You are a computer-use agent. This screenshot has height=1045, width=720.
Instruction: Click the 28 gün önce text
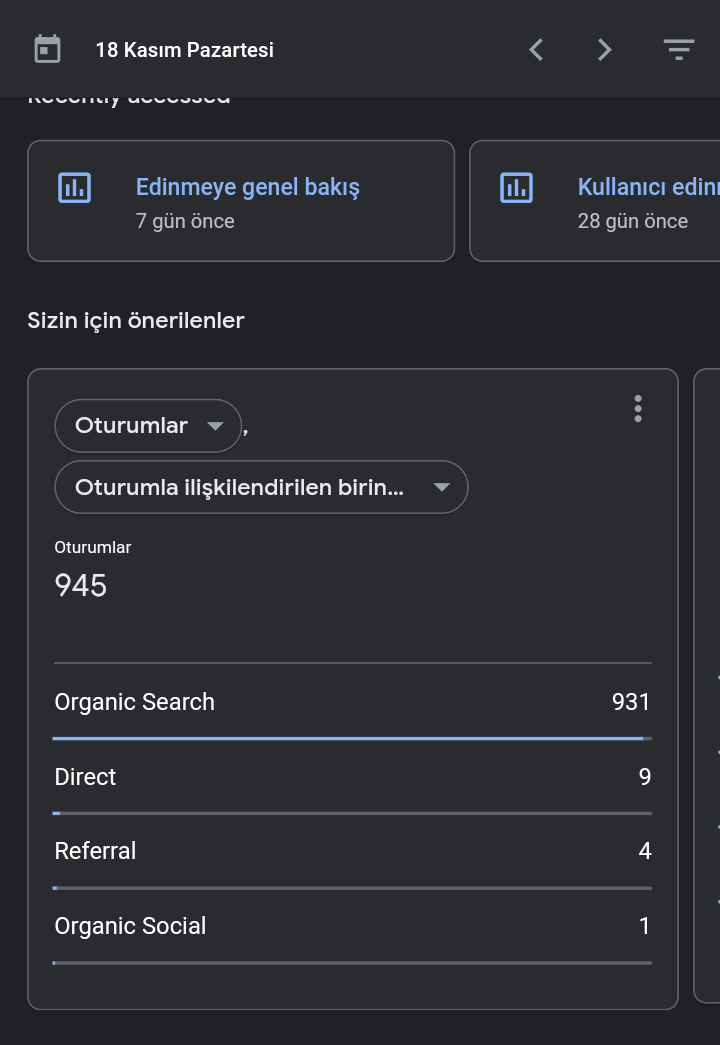[633, 221]
